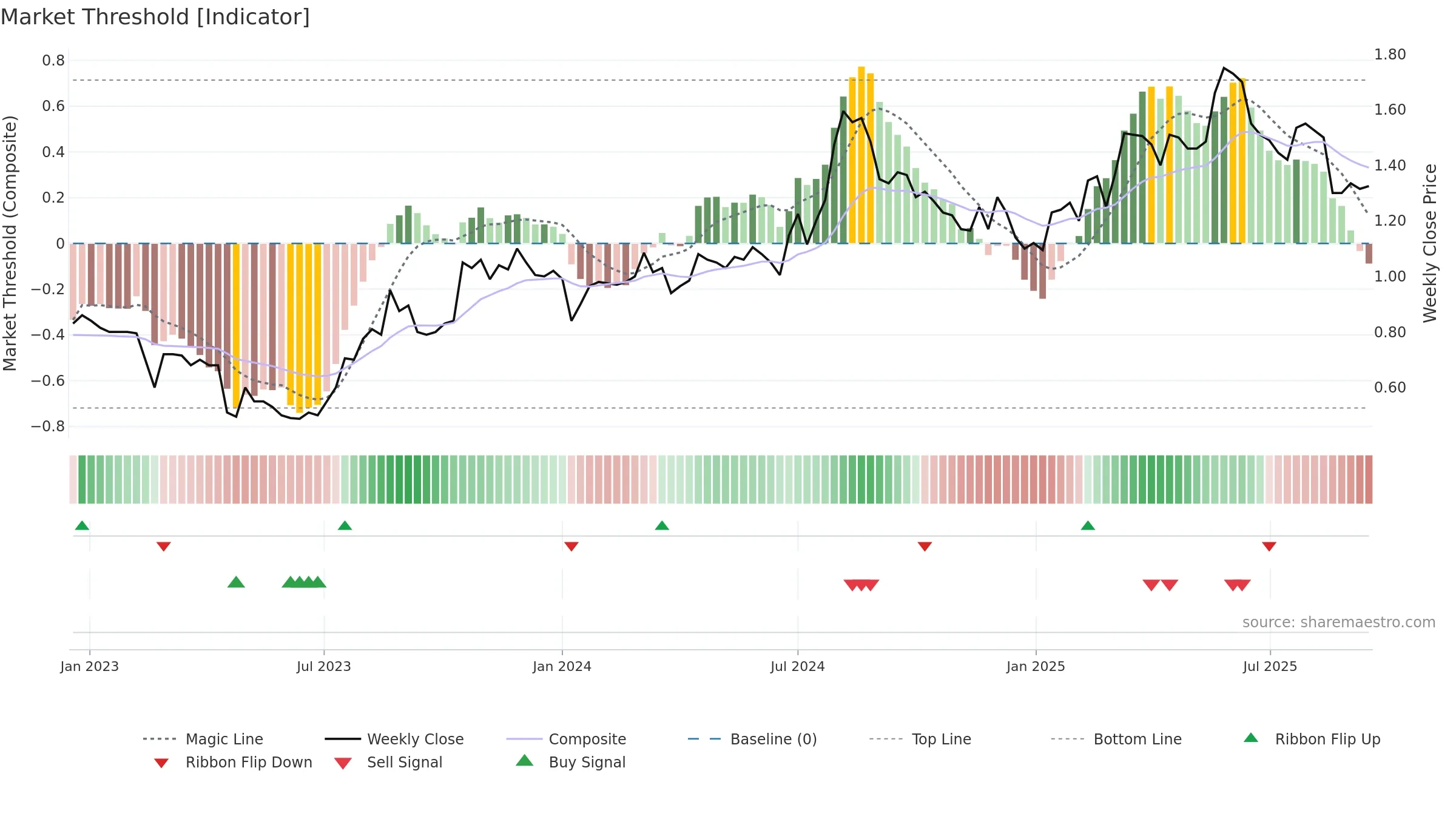Click the −0.4 left axis value
The height and width of the screenshot is (819, 1456).
coord(48,334)
